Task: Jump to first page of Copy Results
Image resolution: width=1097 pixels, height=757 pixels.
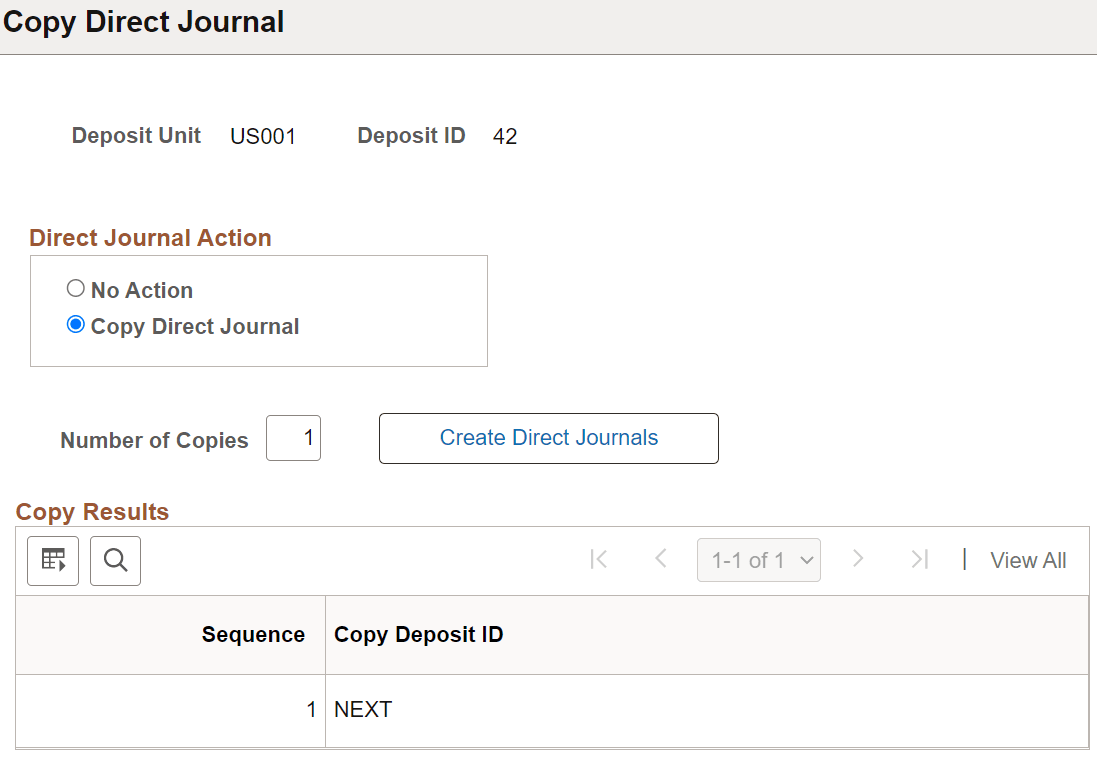Action: [x=599, y=560]
